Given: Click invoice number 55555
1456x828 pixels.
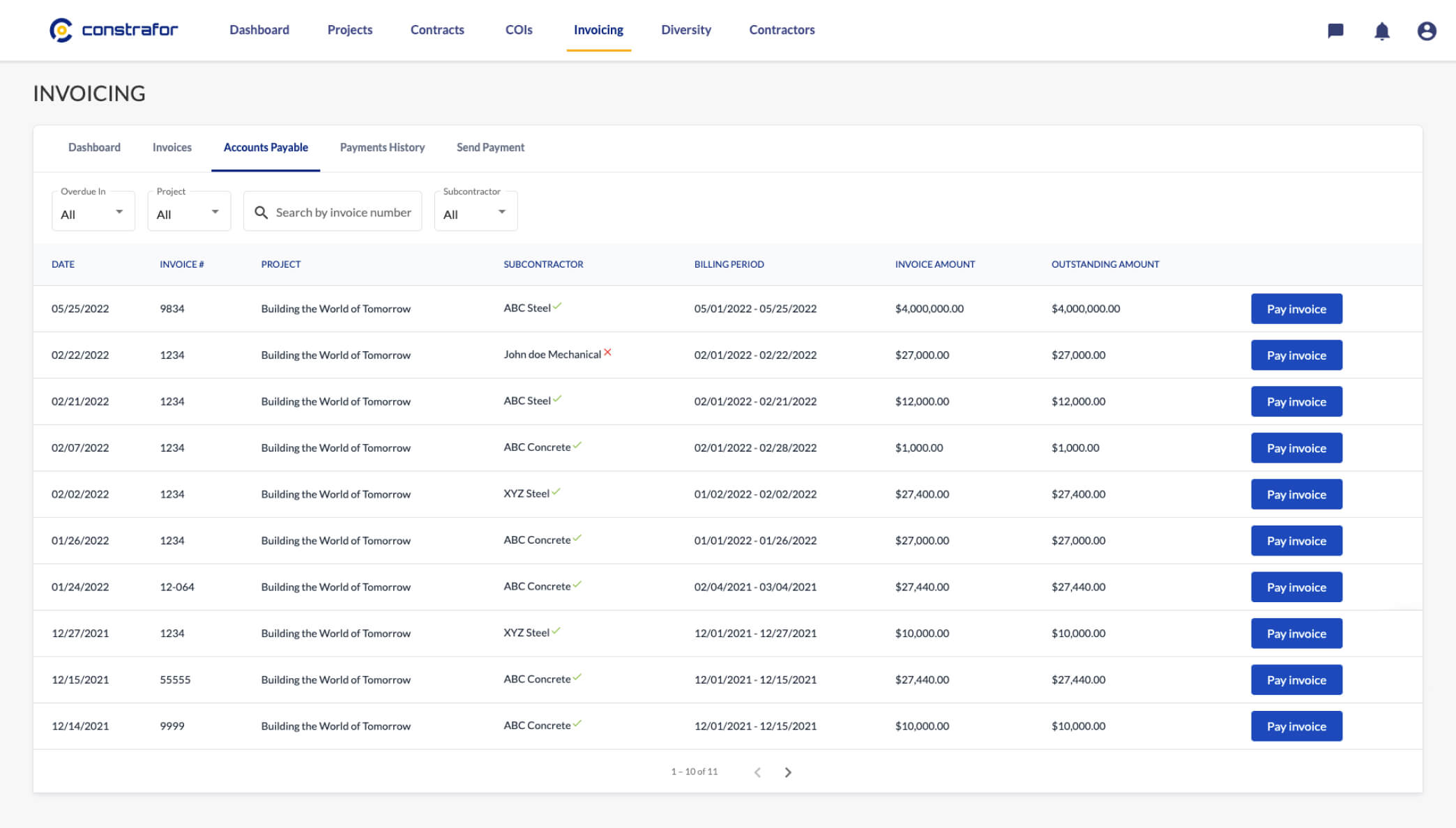Looking at the screenshot, I should 175,680.
